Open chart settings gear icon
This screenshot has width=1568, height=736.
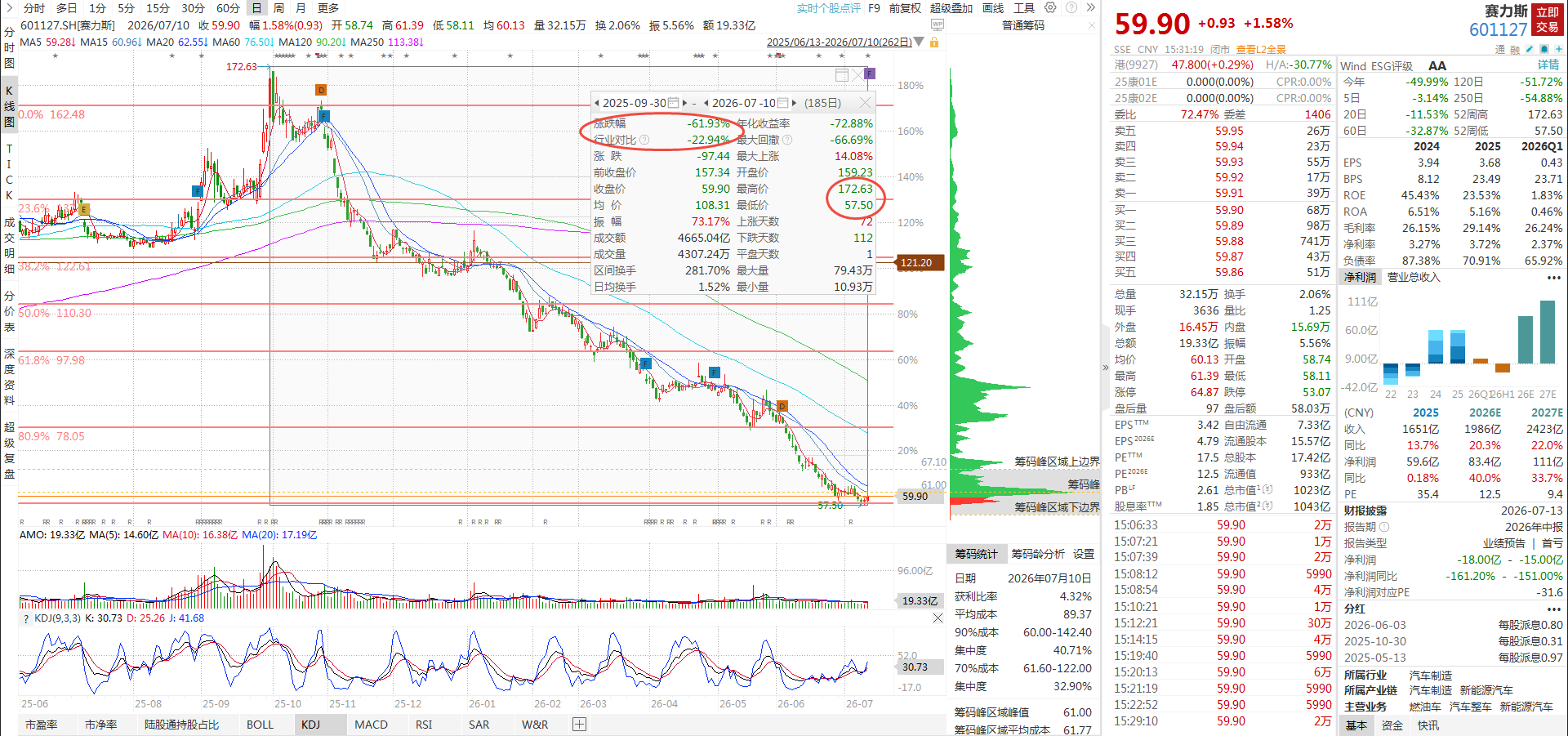point(1050,7)
